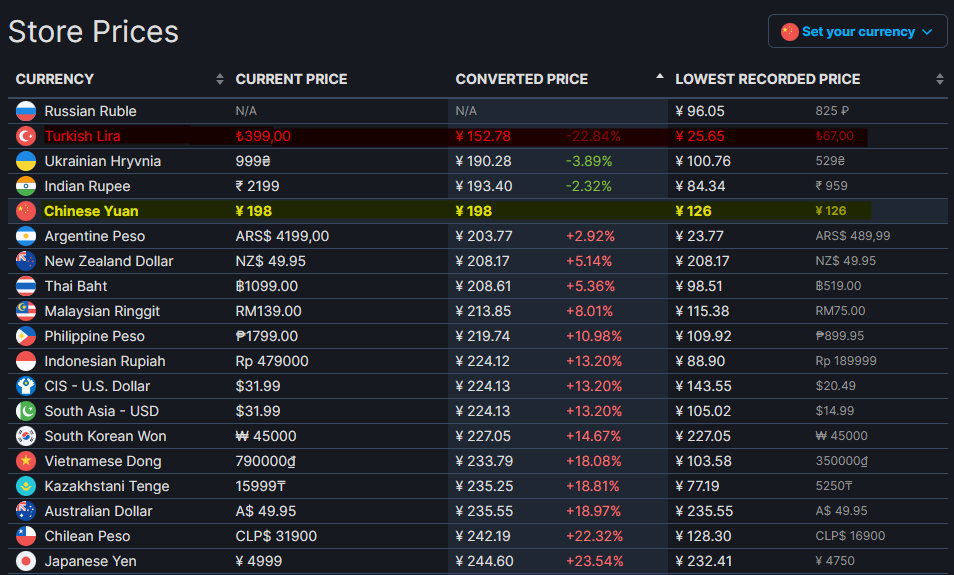
Task: Click the Vietnamese Dong currency name
Action: 102,461
